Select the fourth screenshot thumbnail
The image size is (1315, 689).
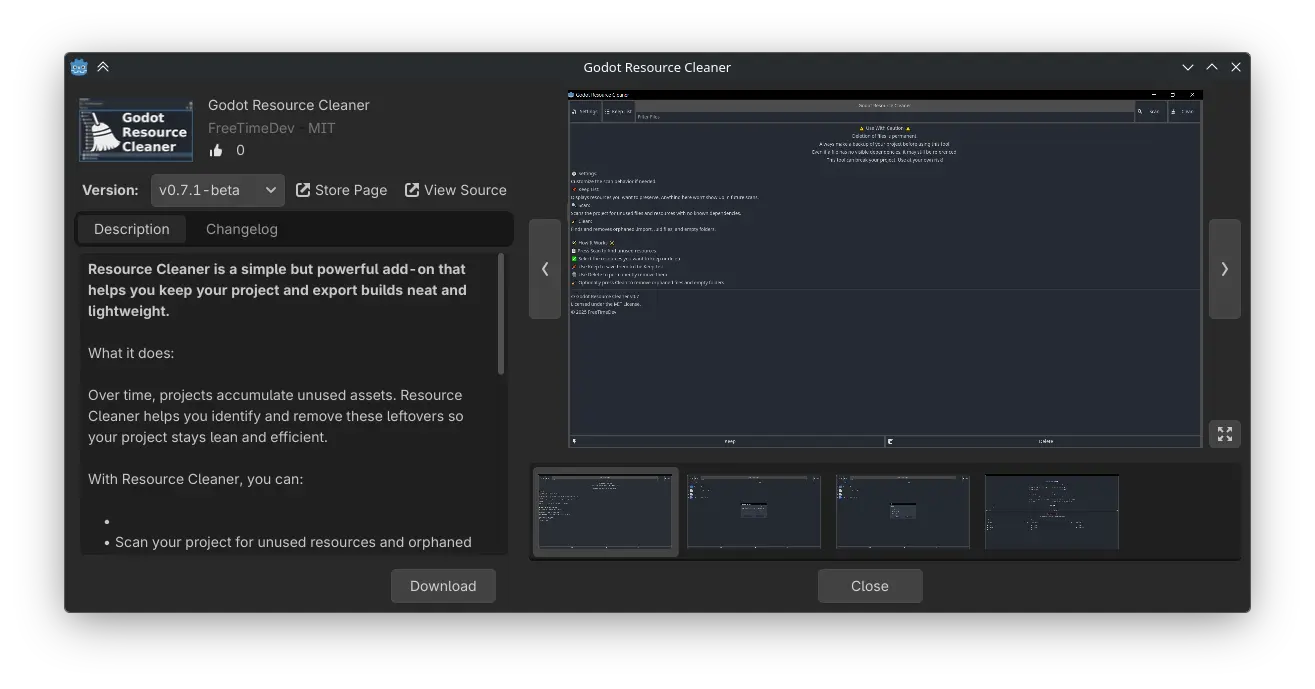[1051, 511]
